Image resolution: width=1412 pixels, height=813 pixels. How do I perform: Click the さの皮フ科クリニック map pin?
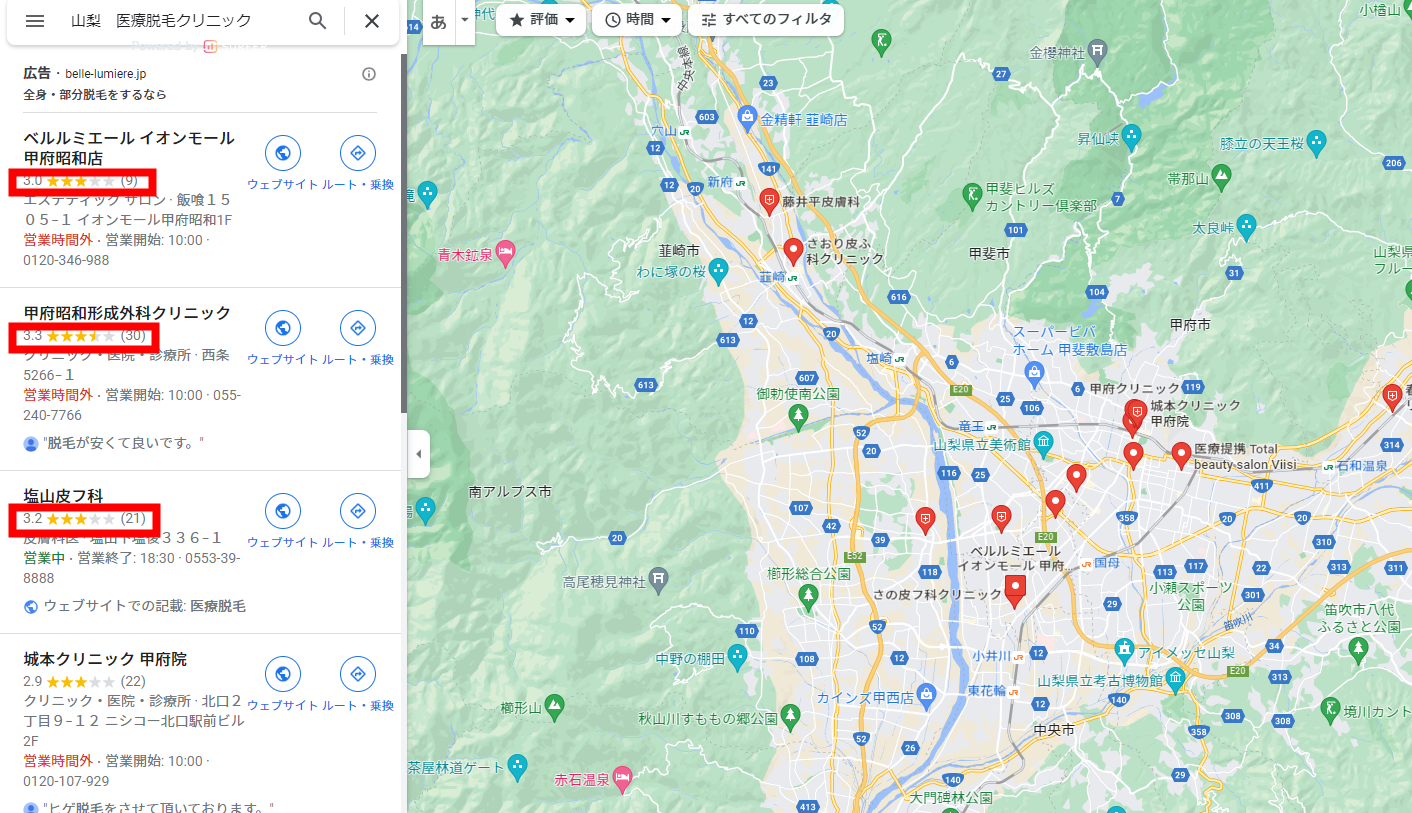pos(1016,590)
